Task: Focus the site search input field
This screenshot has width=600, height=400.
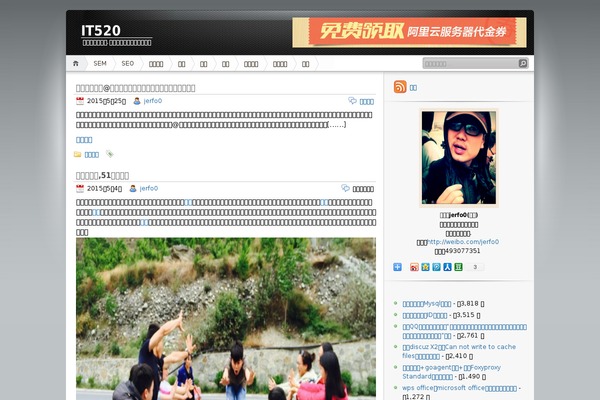Action: [470, 64]
